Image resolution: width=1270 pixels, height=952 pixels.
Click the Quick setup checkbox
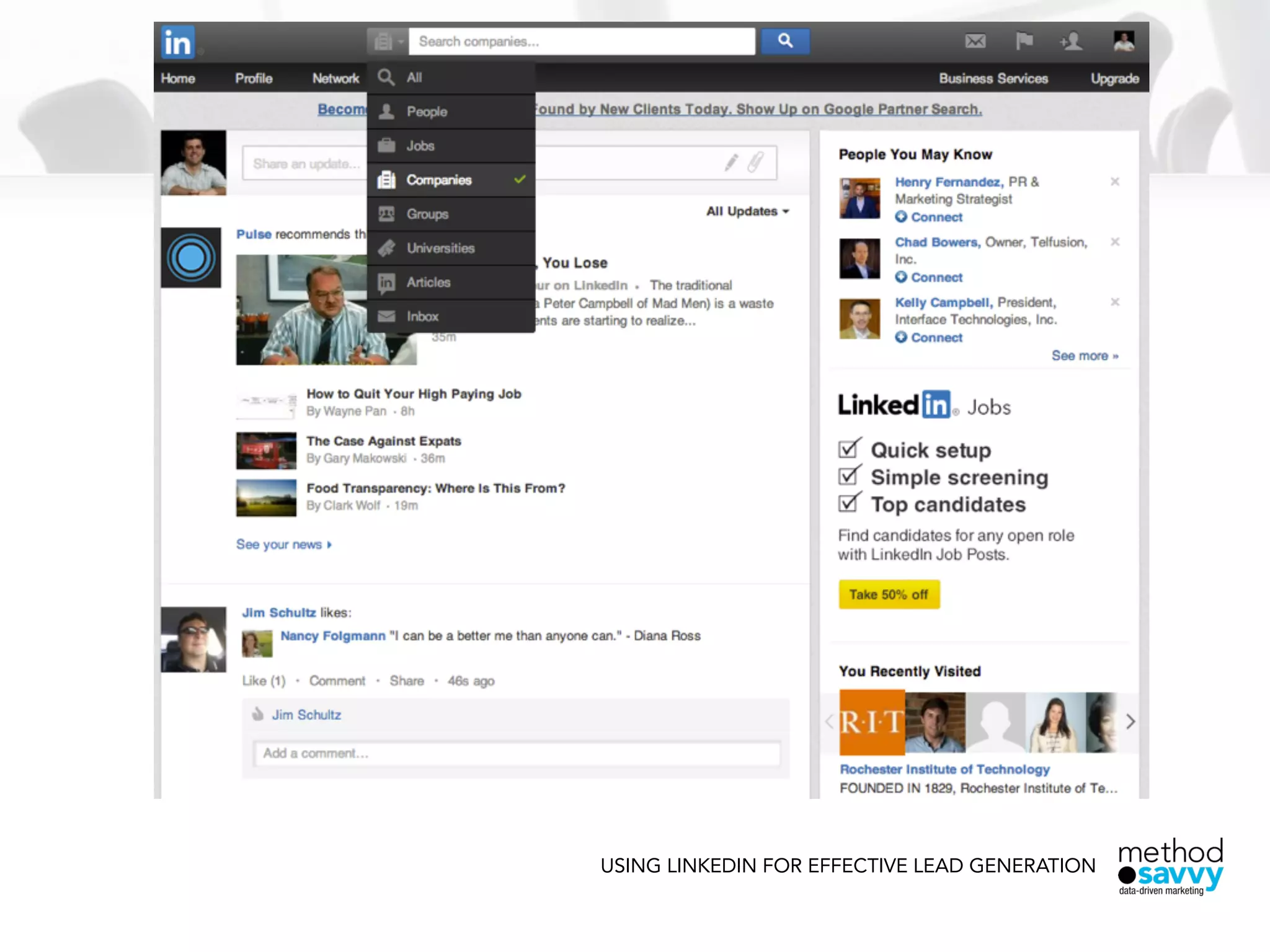[x=850, y=447]
